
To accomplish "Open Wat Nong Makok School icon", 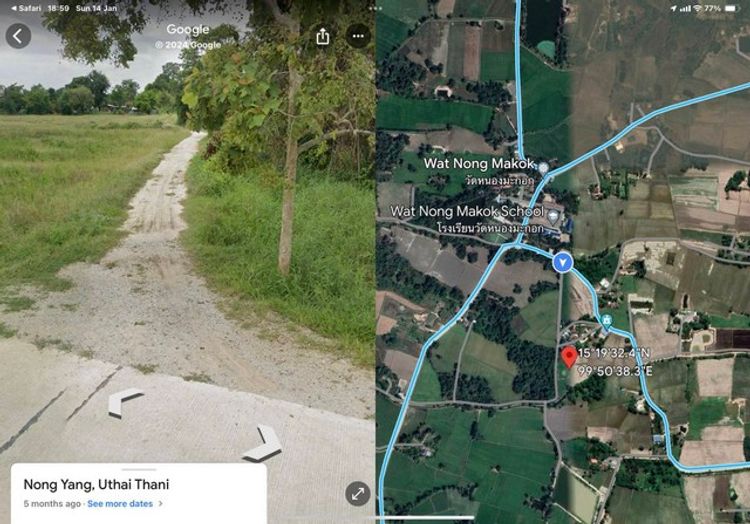I will point(553,216).
